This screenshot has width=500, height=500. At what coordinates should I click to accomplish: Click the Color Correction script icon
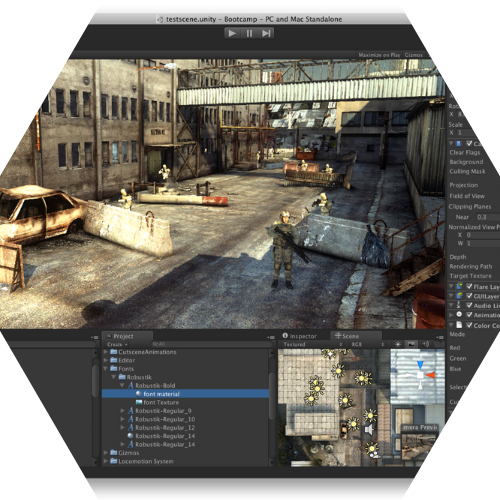pyautogui.click(x=459, y=325)
